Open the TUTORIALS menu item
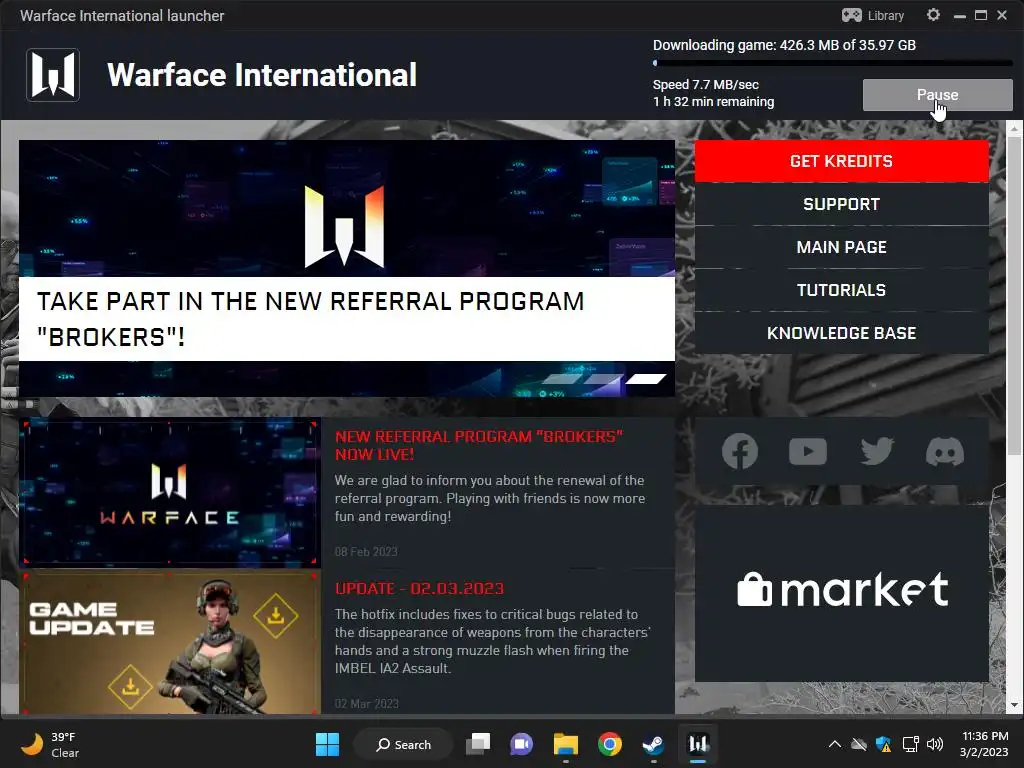Viewport: 1024px width, 768px height. point(842,290)
